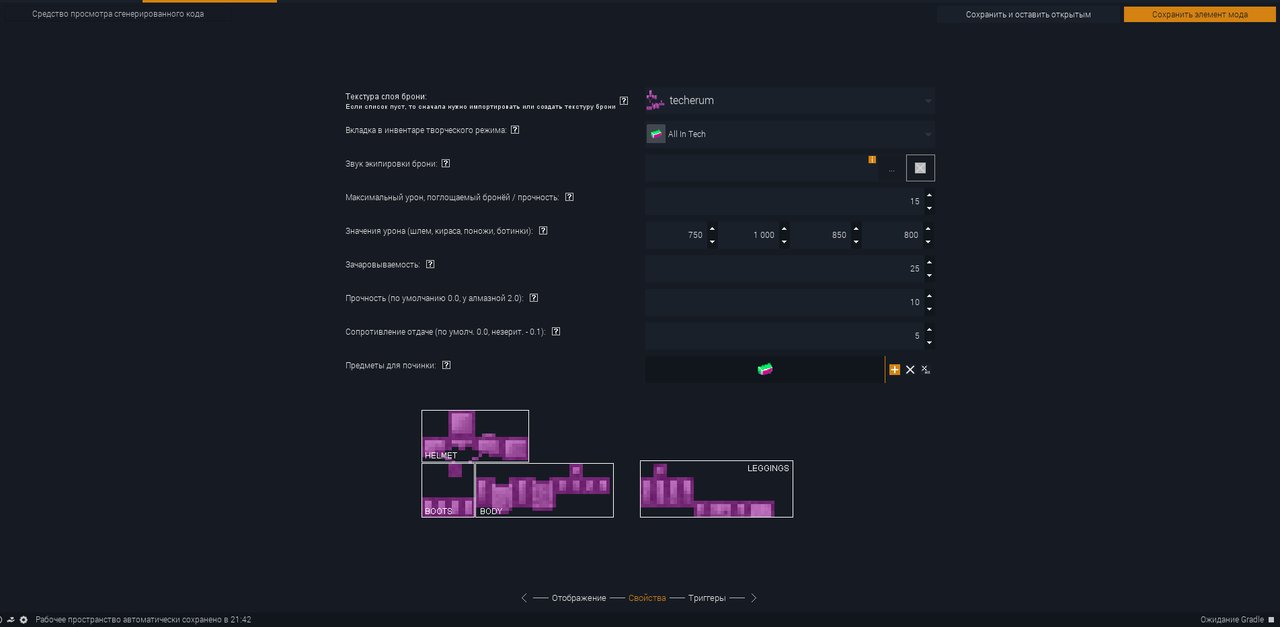Click the armor equip sound text field

click(762, 168)
